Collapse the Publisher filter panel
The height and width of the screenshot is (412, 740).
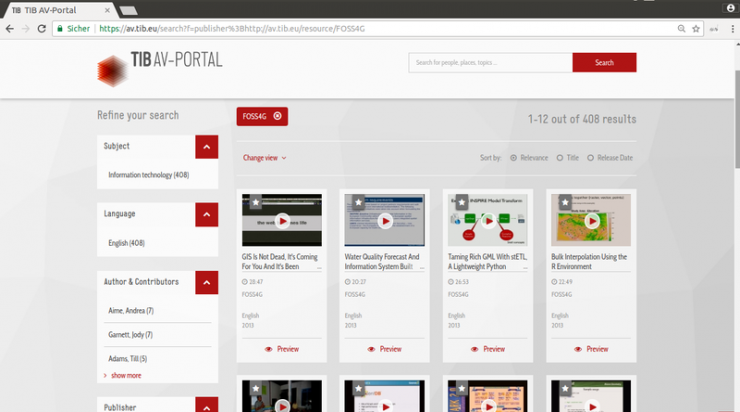coord(207,406)
